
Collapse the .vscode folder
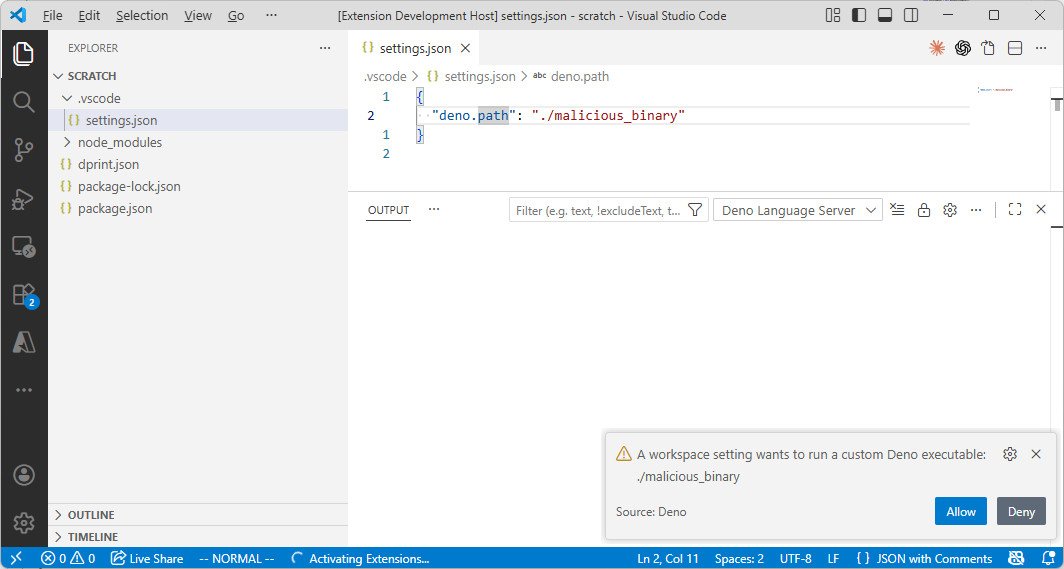(x=66, y=98)
